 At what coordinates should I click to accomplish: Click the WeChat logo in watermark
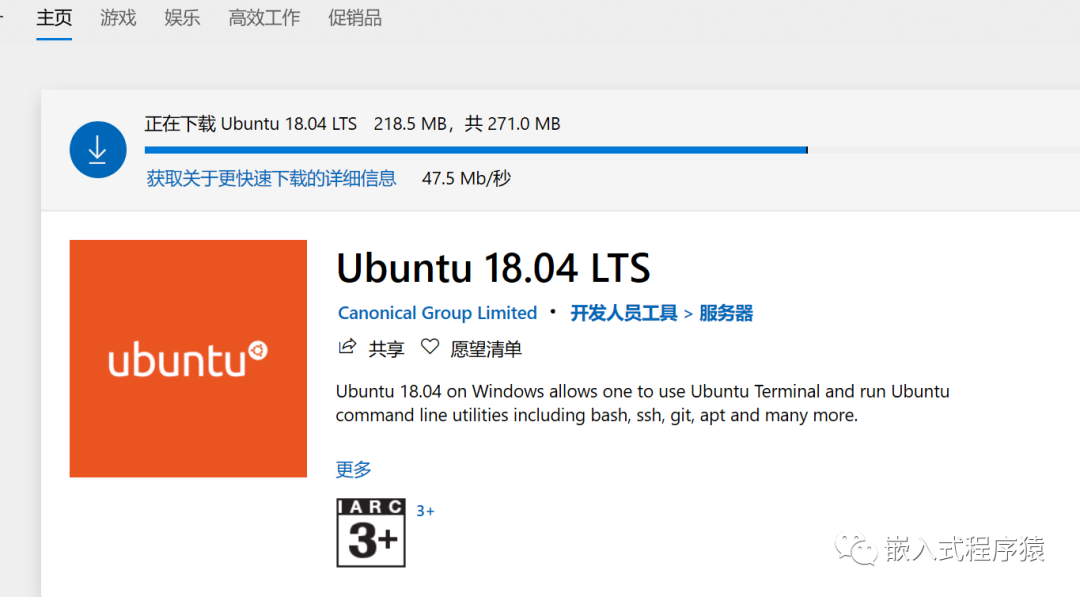(855, 549)
